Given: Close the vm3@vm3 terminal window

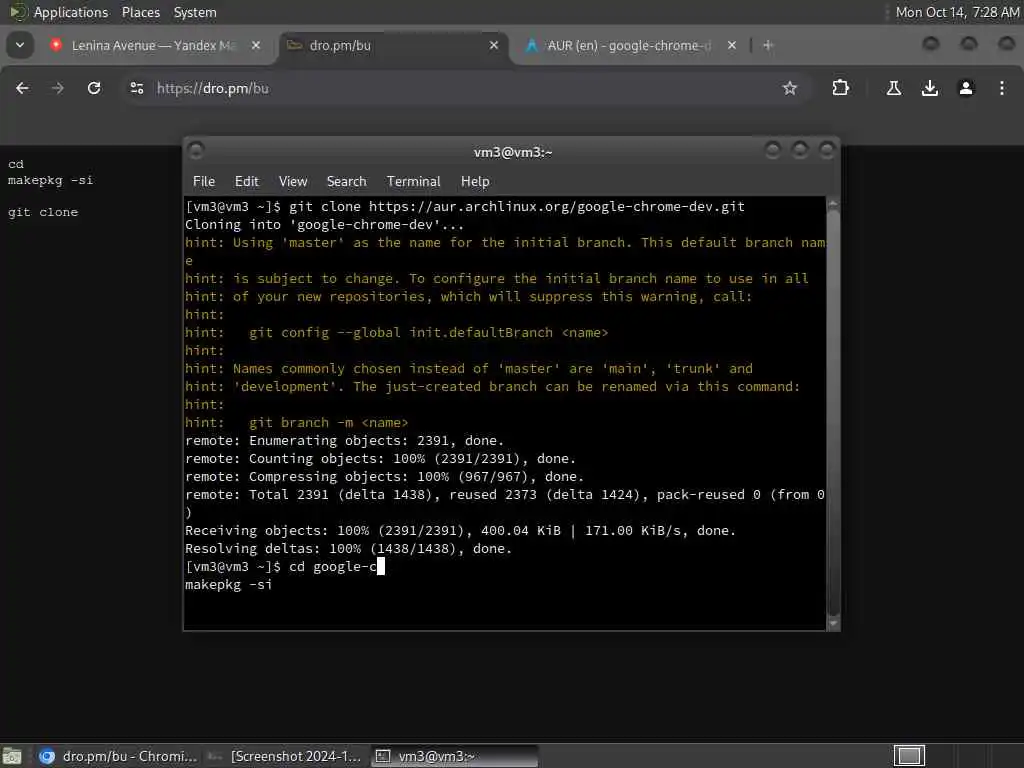Looking at the screenshot, I should click(827, 151).
